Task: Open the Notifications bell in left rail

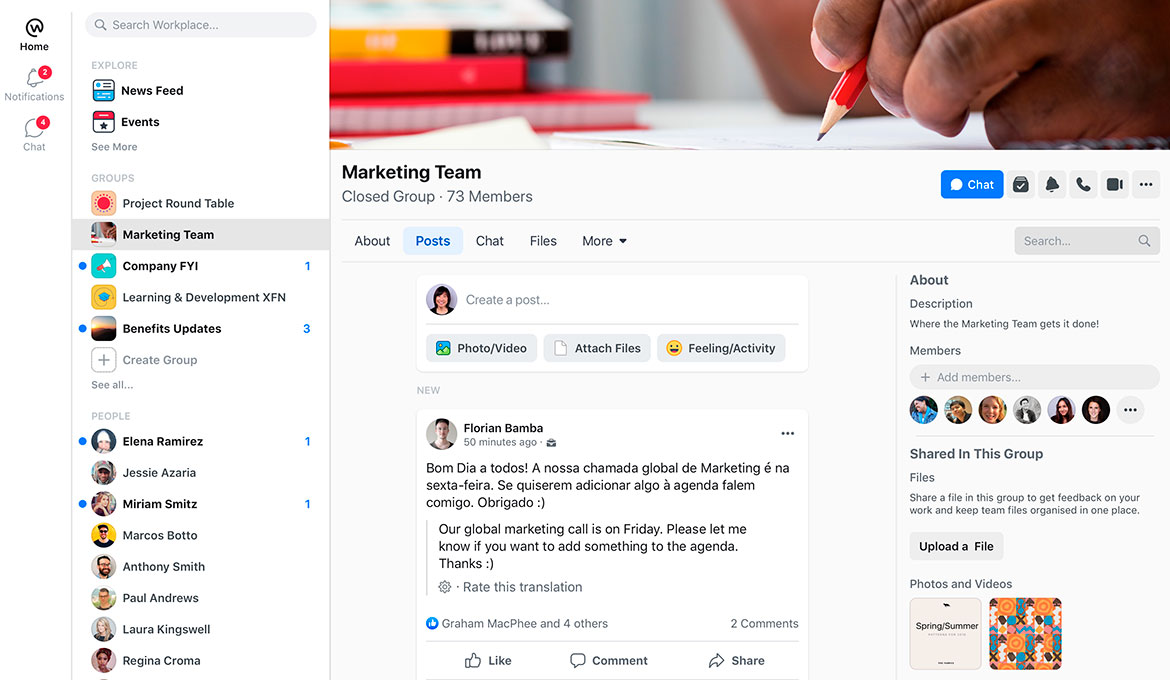Action: 34,80
